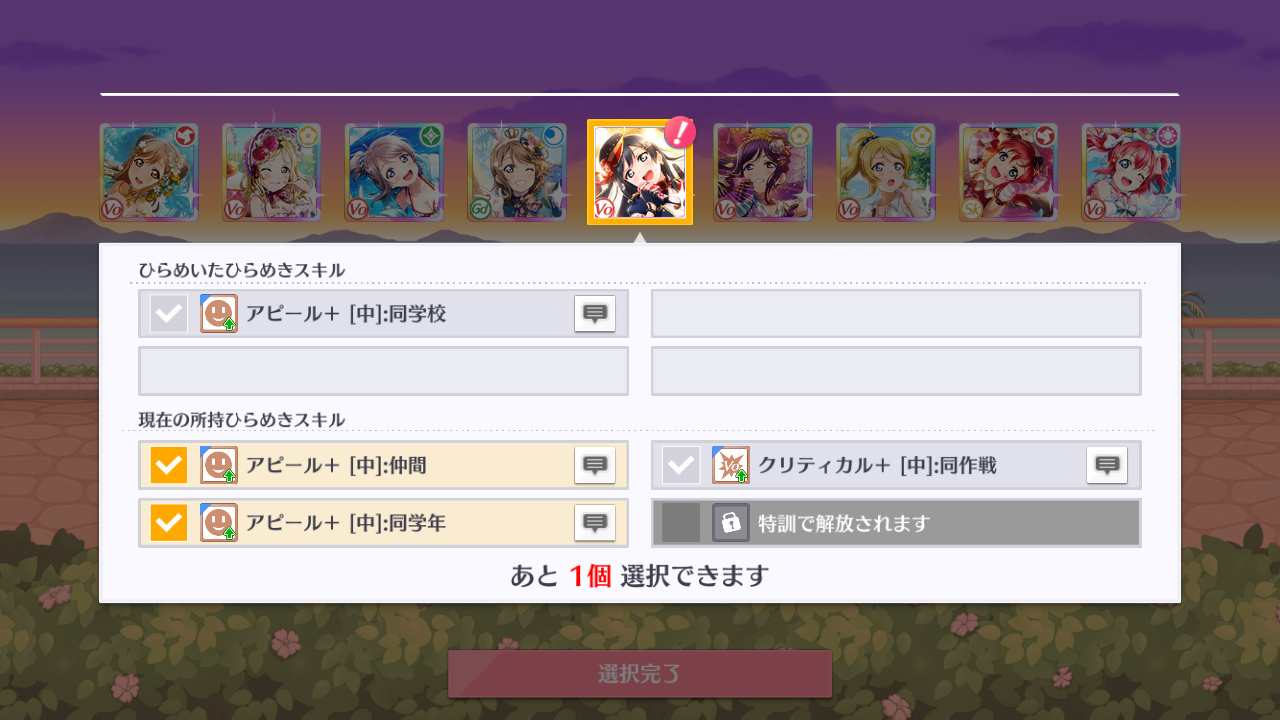Click the empty skill slot beside 同学校
Image resolution: width=1280 pixels, height=720 pixels.
[x=896, y=314]
